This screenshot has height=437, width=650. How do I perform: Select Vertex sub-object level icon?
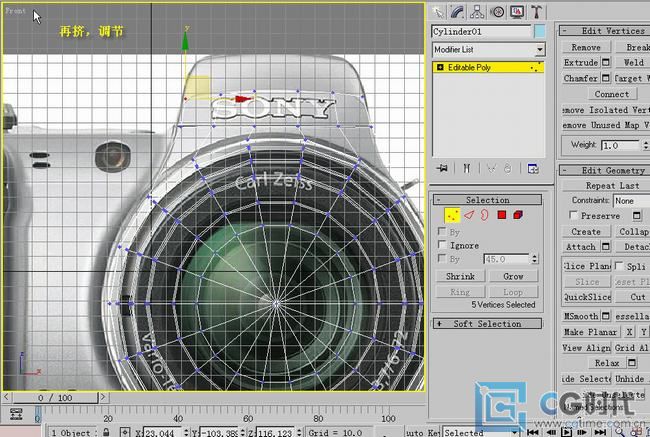[x=452, y=215]
